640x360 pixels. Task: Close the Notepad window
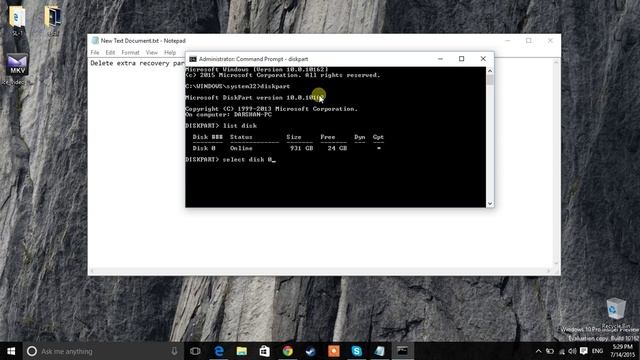tap(550, 40)
